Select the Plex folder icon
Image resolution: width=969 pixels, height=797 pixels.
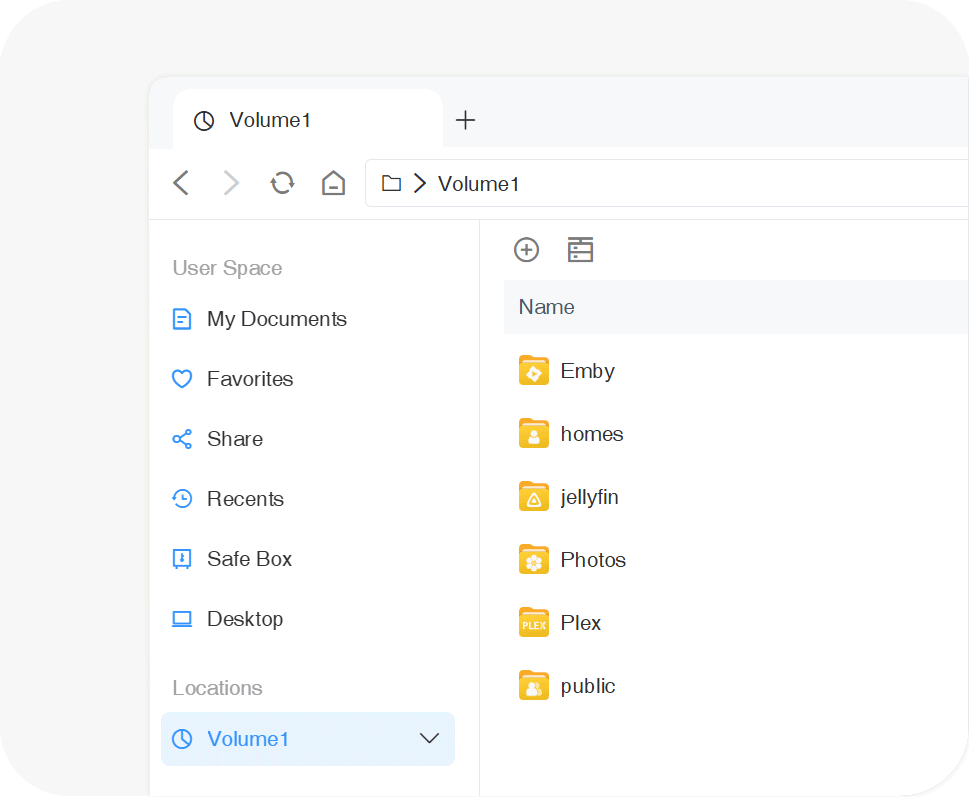(534, 623)
